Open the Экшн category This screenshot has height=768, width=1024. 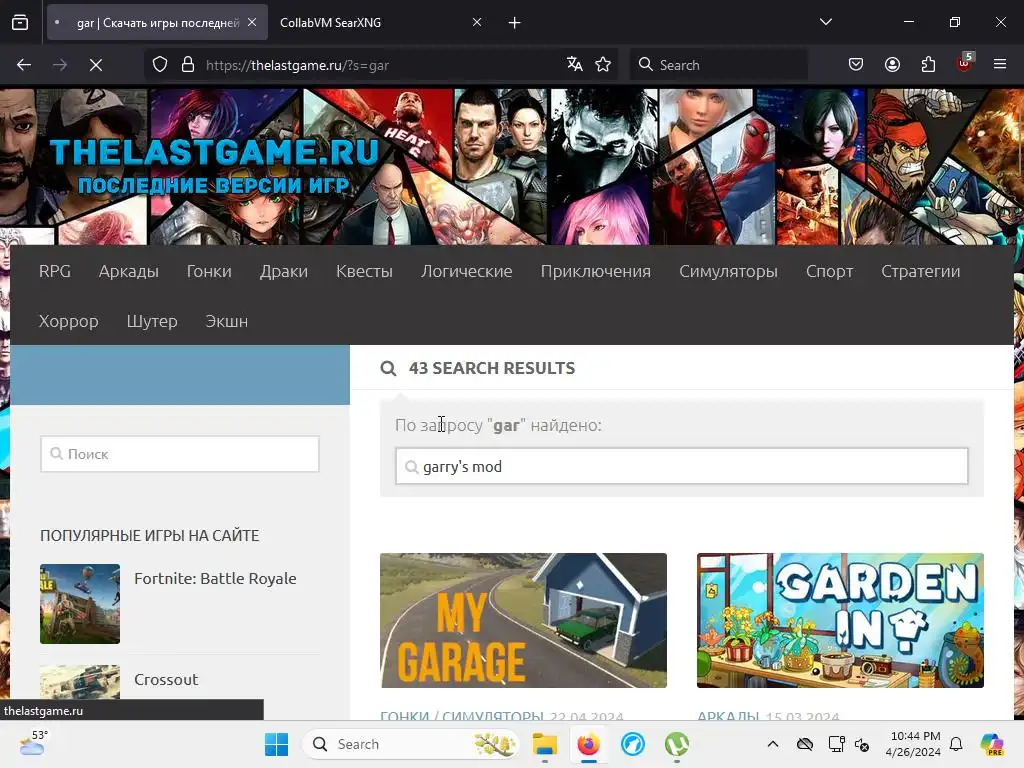(227, 321)
